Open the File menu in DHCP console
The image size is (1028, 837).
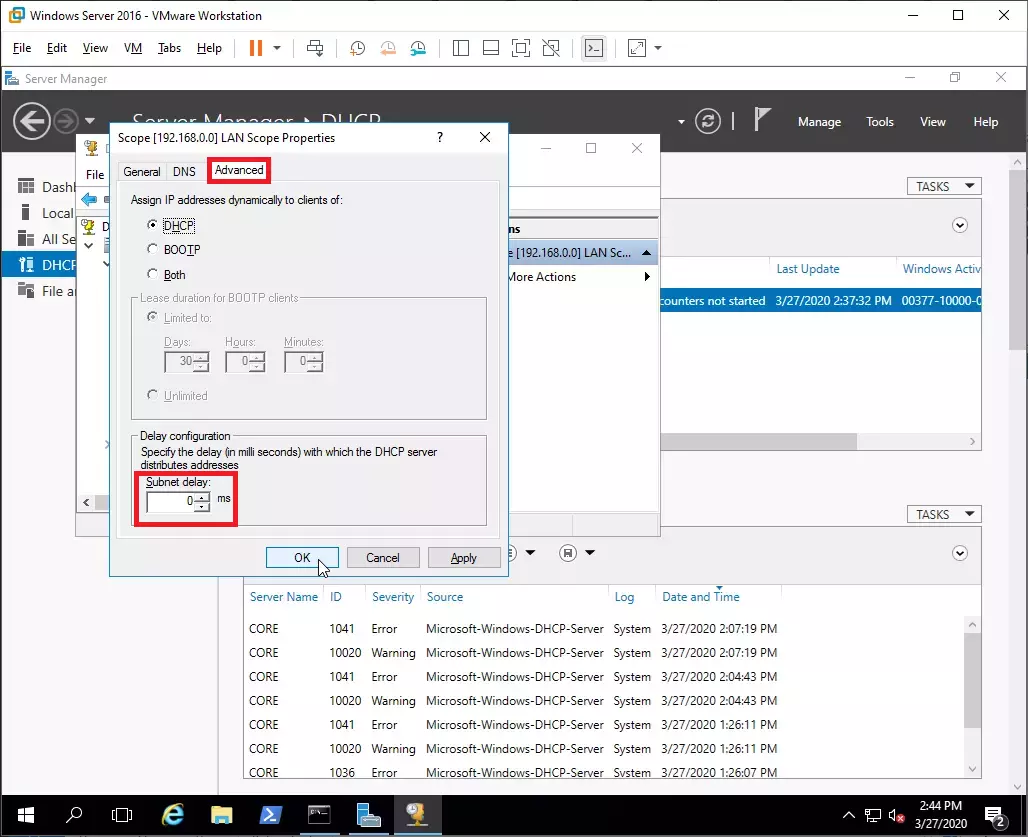[x=95, y=174]
